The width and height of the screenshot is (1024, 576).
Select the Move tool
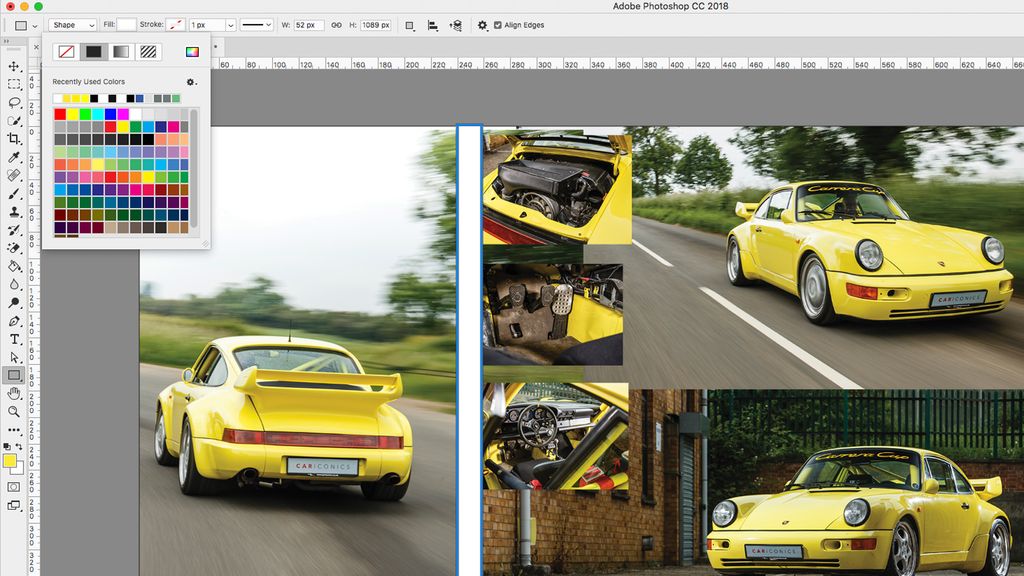[x=13, y=68]
